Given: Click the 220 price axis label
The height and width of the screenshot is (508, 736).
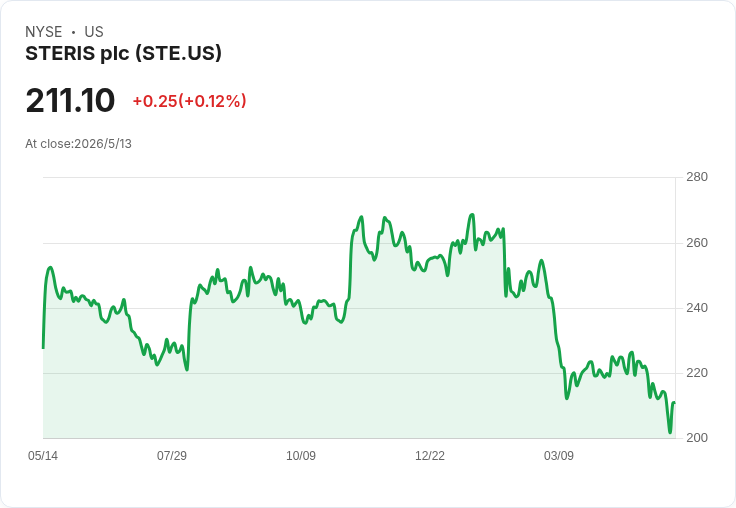Looking at the screenshot, I should click(x=697, y=373).
